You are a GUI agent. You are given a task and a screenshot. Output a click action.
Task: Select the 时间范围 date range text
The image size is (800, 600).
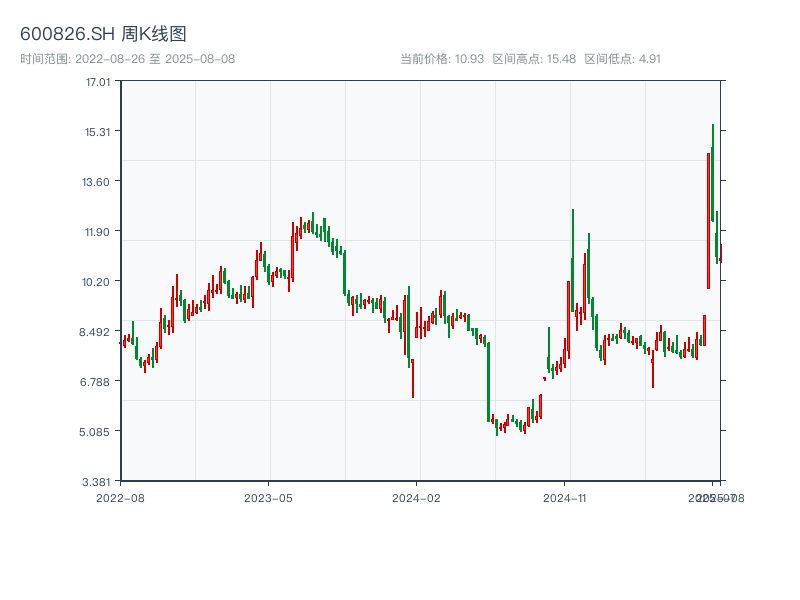tap(128, 59)
